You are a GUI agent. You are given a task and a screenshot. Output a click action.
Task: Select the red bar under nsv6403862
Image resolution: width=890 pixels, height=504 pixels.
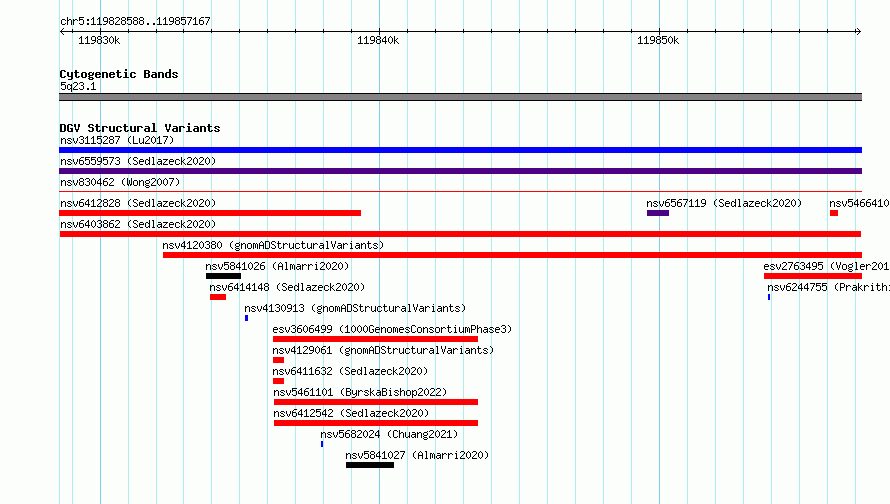click(x=460, y=234)
